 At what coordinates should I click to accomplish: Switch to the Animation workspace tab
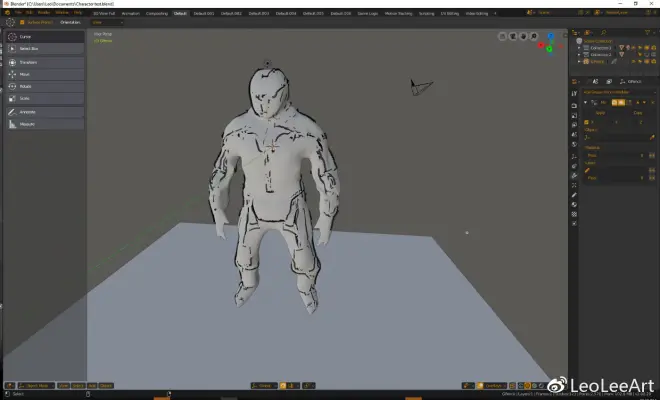coord(130,13)
